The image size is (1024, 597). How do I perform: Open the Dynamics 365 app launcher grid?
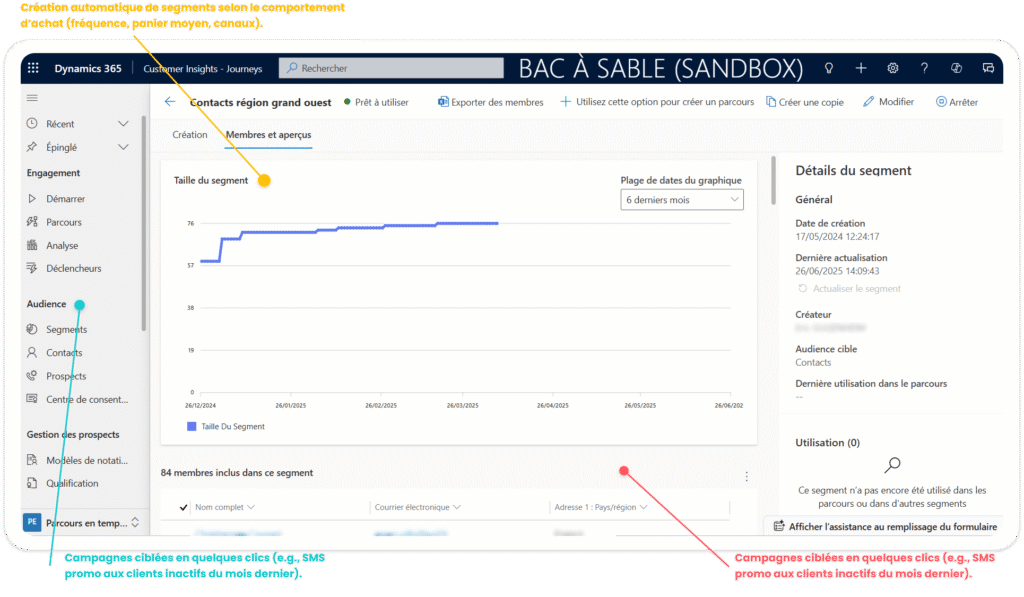pos(33,68)
